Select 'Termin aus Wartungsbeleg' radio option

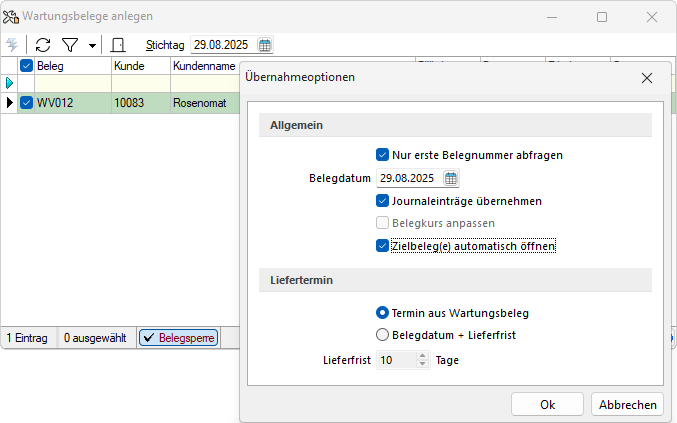coord(382,313)
